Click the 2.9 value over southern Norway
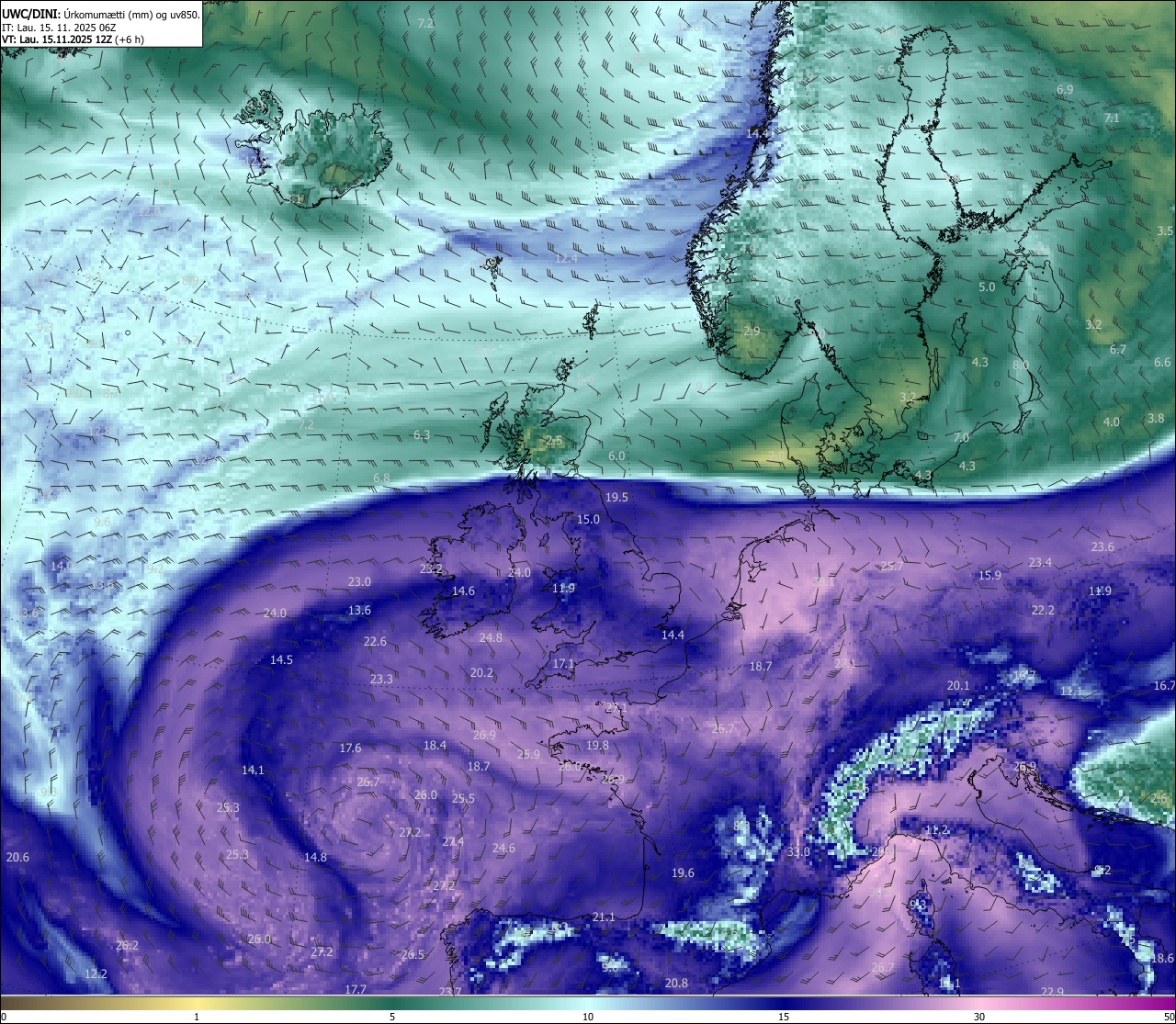1176x1024 pixels. pyautogui.click(x=752, y=331)
